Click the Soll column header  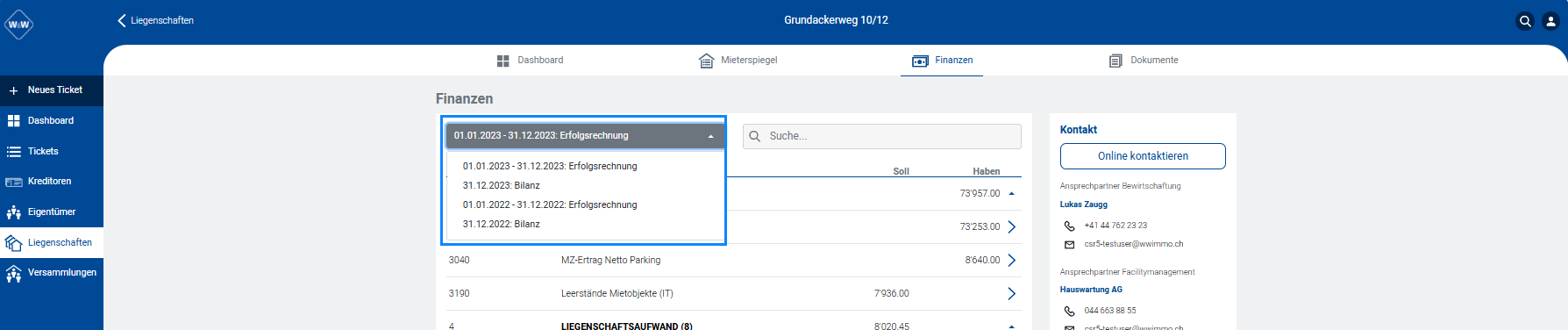901,172
